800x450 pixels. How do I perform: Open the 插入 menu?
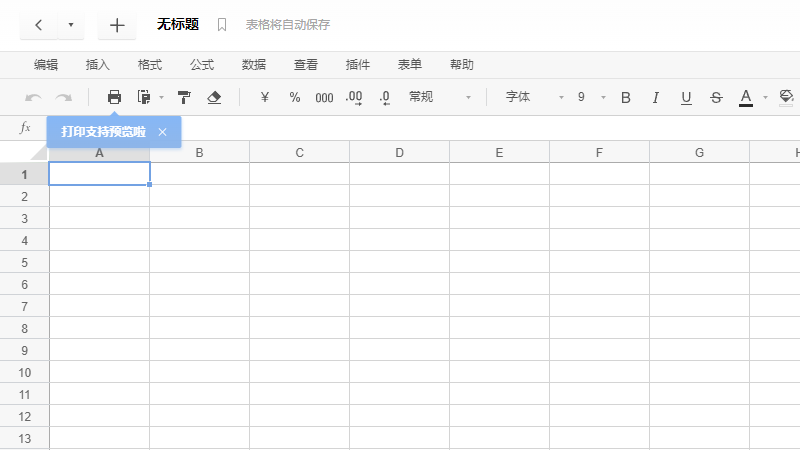[x=98, y=65]
